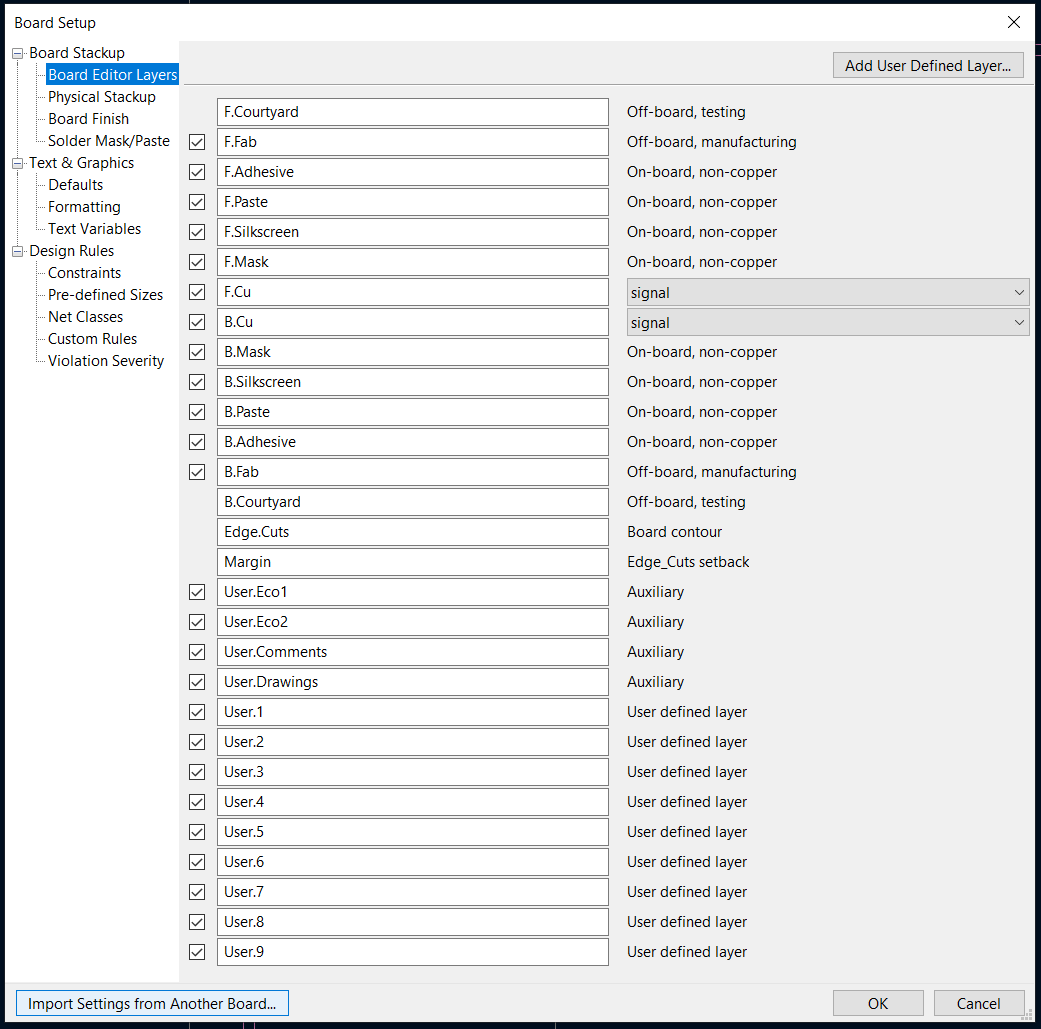Screen dimensions: 1041x1029
Task: Click the B.Mask layer name field
Action: [412, 352]
